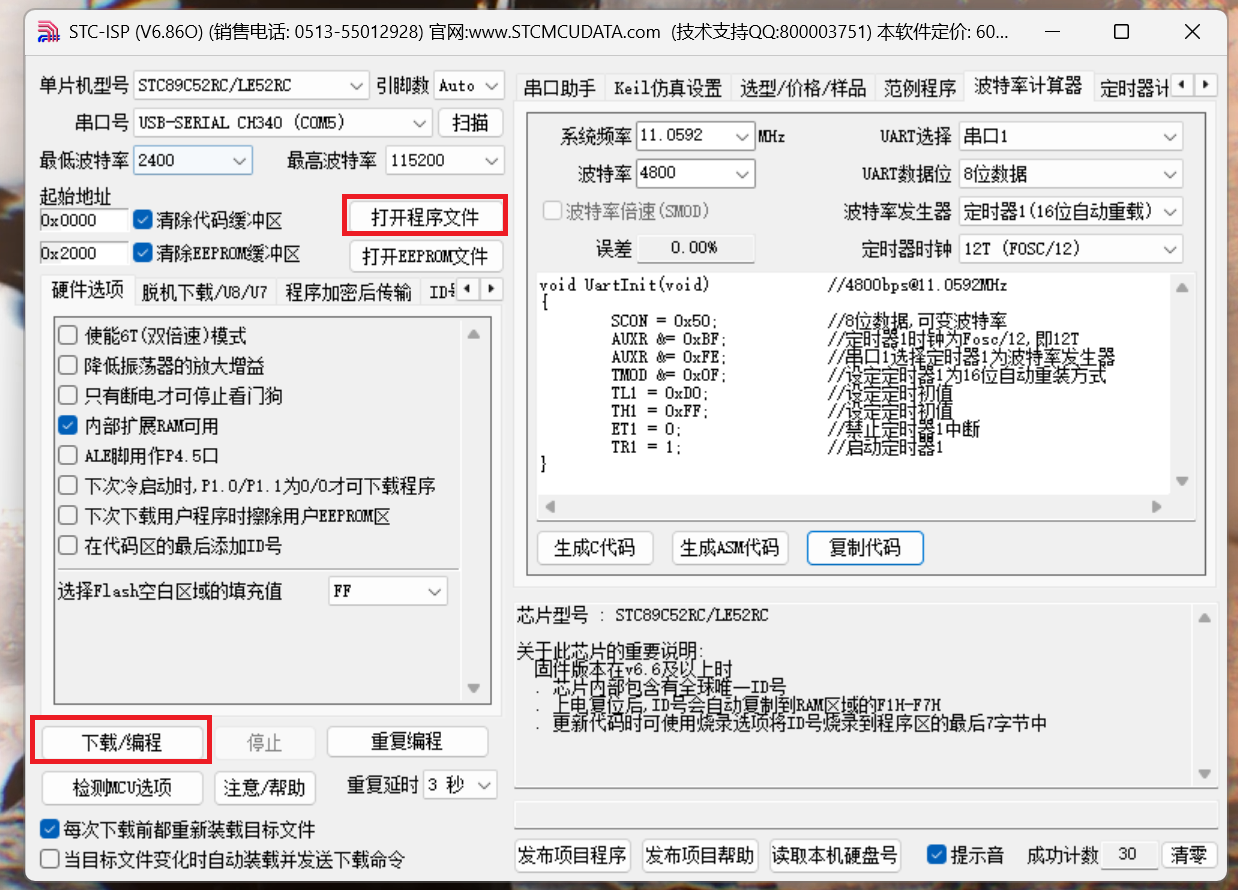Viewport: 1238px width, 890px height.
Task: Click the 扫描 button
Action: click(470, 123)
